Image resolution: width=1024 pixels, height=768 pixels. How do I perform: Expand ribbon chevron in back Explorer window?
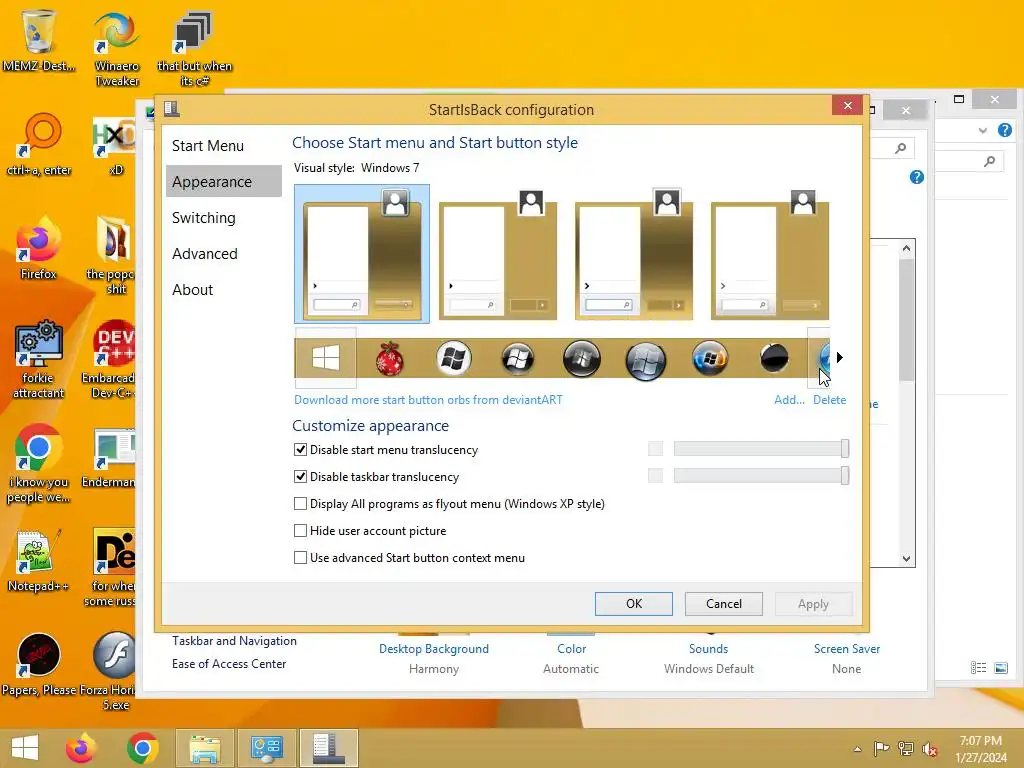(983, 131)
